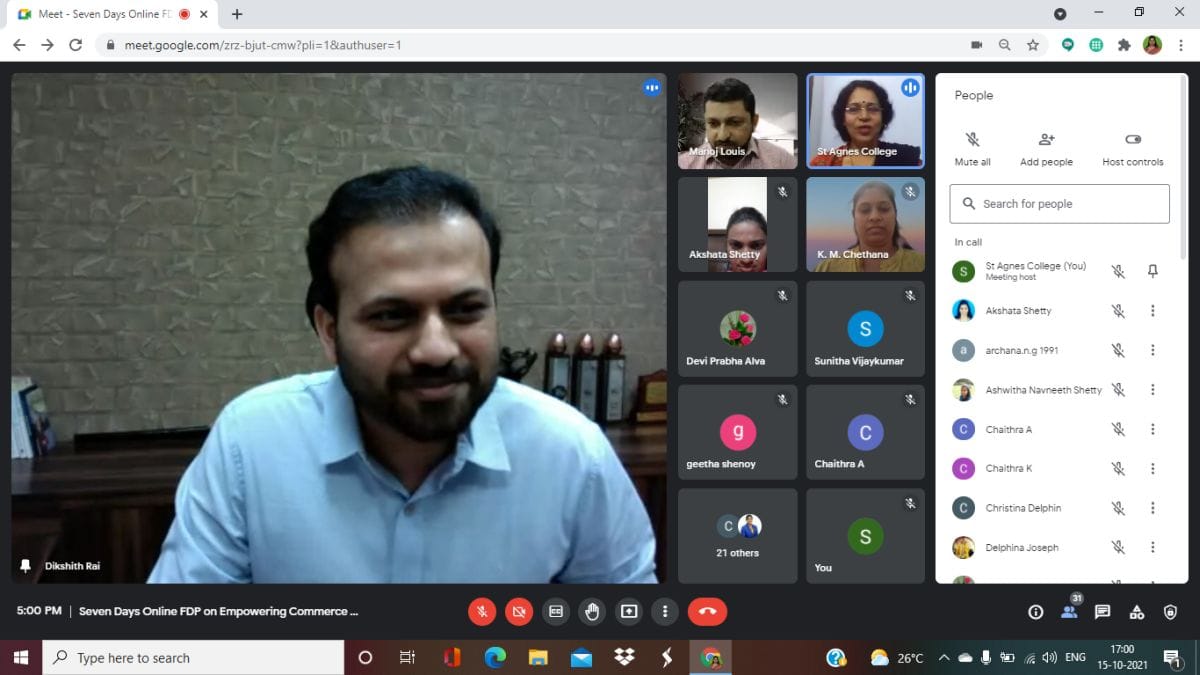The width and height of the screenshot is (1200, 675).
Task: Click the Search for people field
Action: coord(1059,204)
